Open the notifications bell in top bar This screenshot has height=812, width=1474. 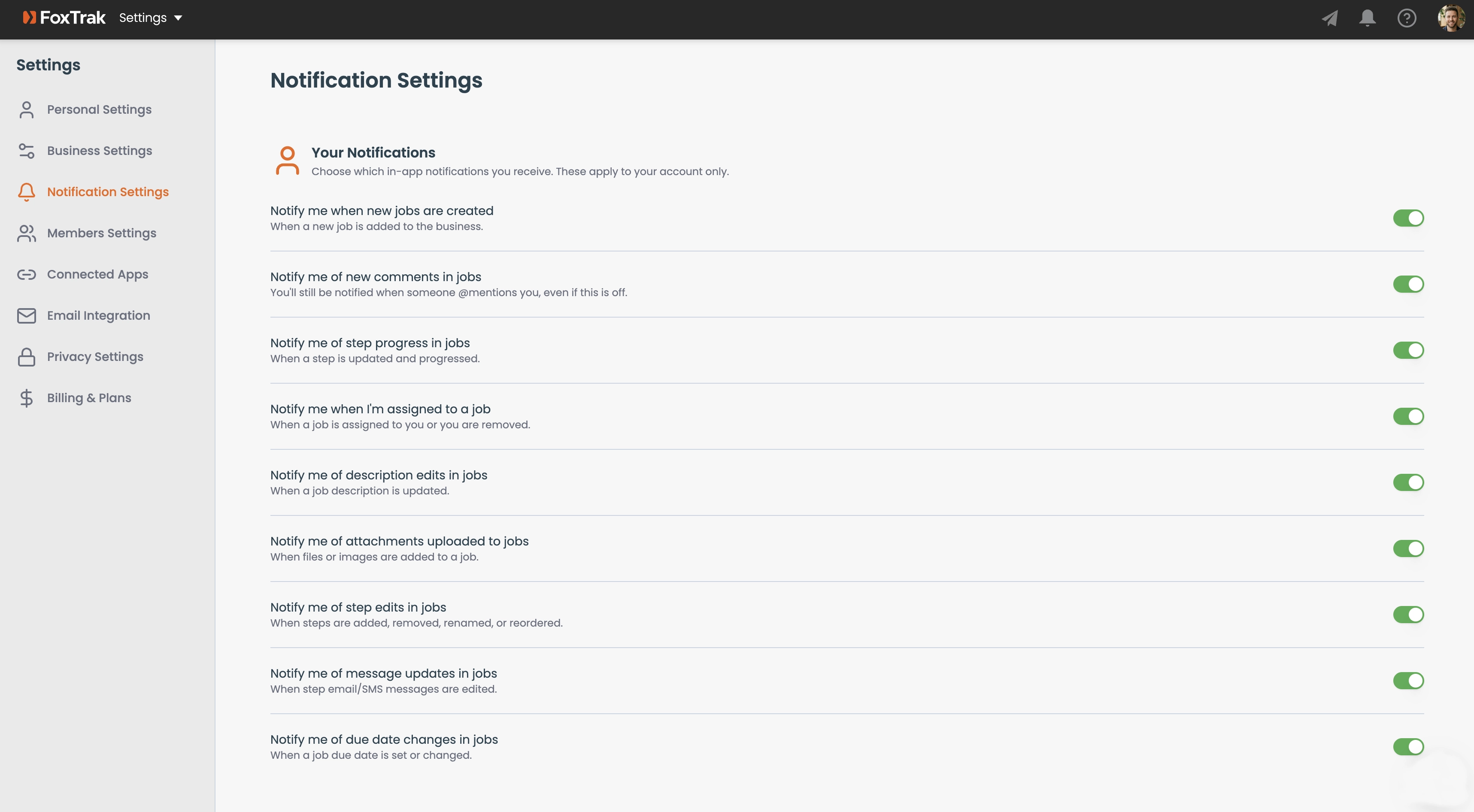1368,18
